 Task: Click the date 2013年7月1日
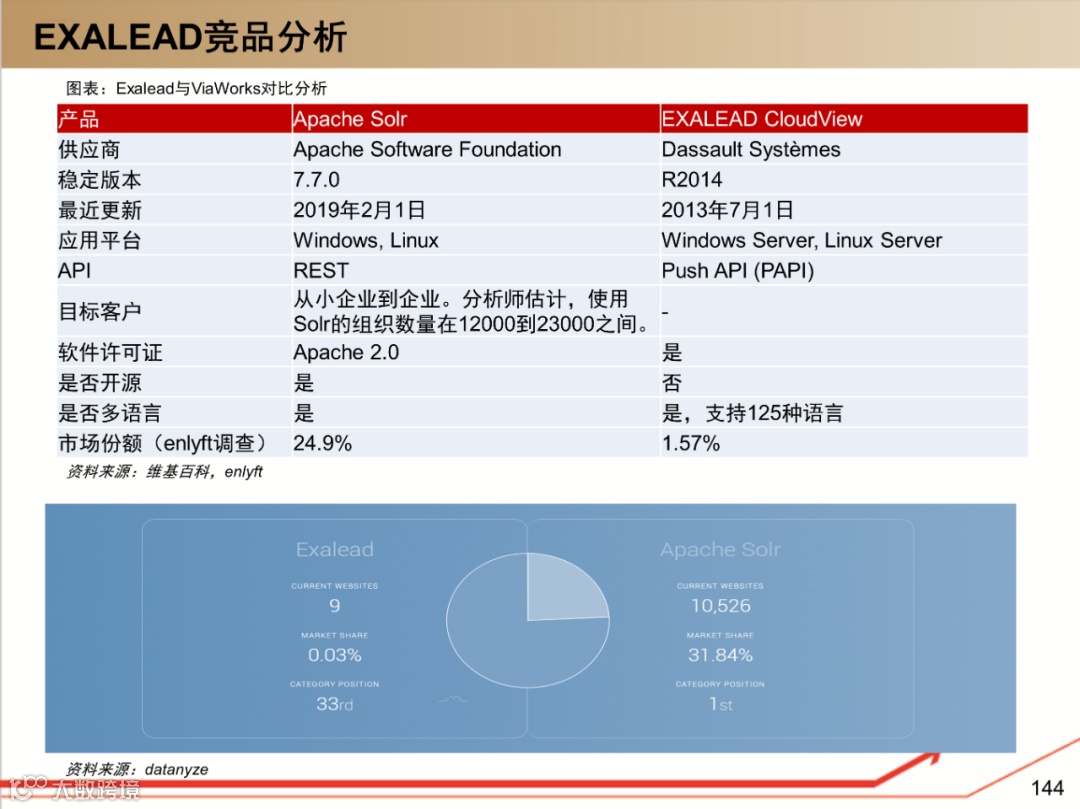(x=727, y=210)
